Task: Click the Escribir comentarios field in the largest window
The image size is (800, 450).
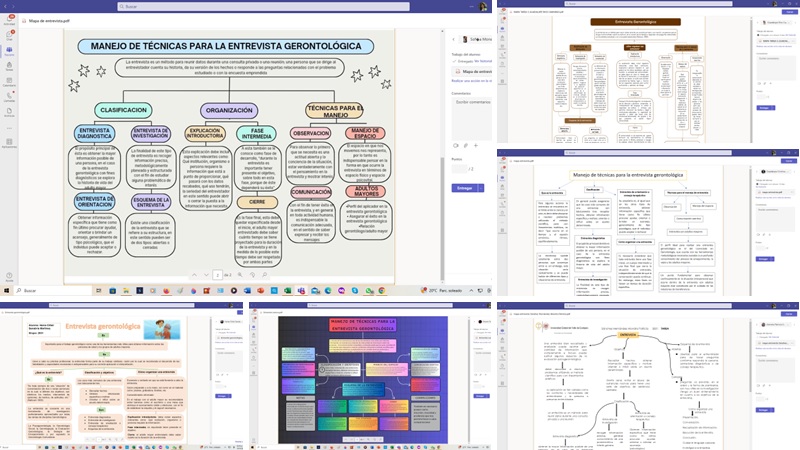Action: coord(470,101)
